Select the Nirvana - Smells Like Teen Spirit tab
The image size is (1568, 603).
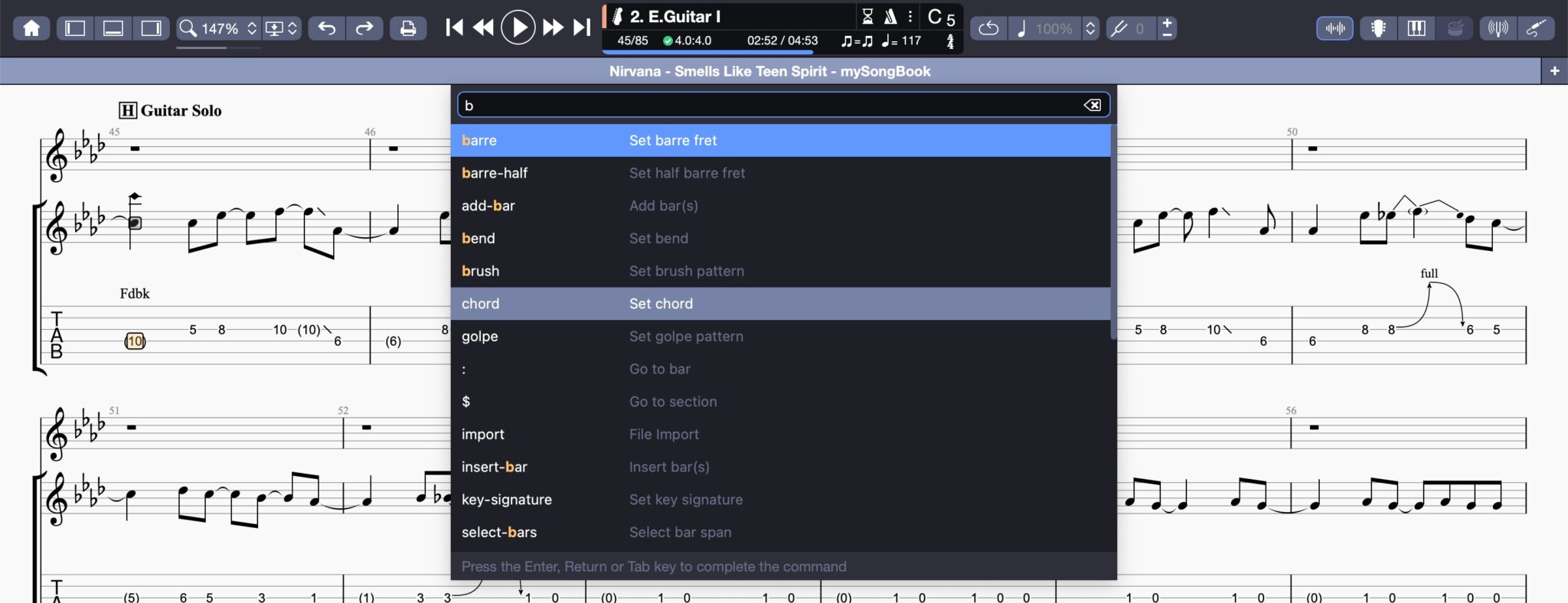pos(770,71)
